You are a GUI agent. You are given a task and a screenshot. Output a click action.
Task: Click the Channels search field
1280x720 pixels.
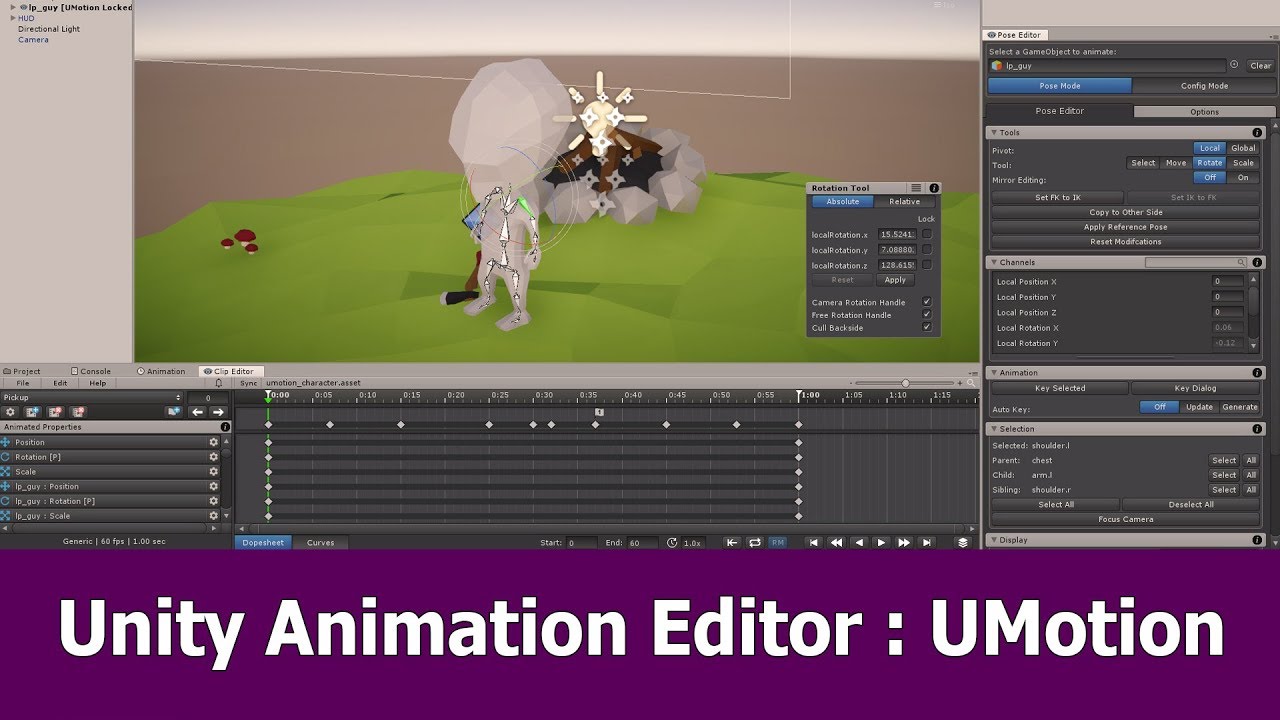tap(1196, 263)
